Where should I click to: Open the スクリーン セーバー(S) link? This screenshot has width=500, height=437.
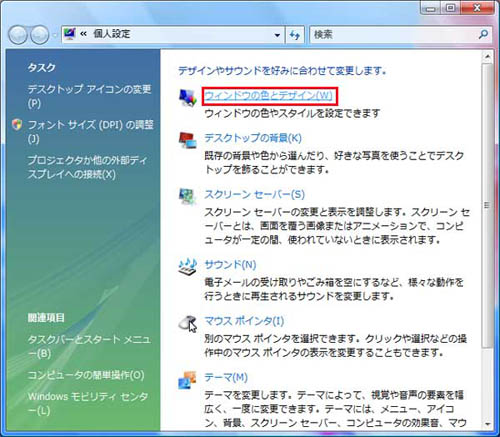coord(255,194)
